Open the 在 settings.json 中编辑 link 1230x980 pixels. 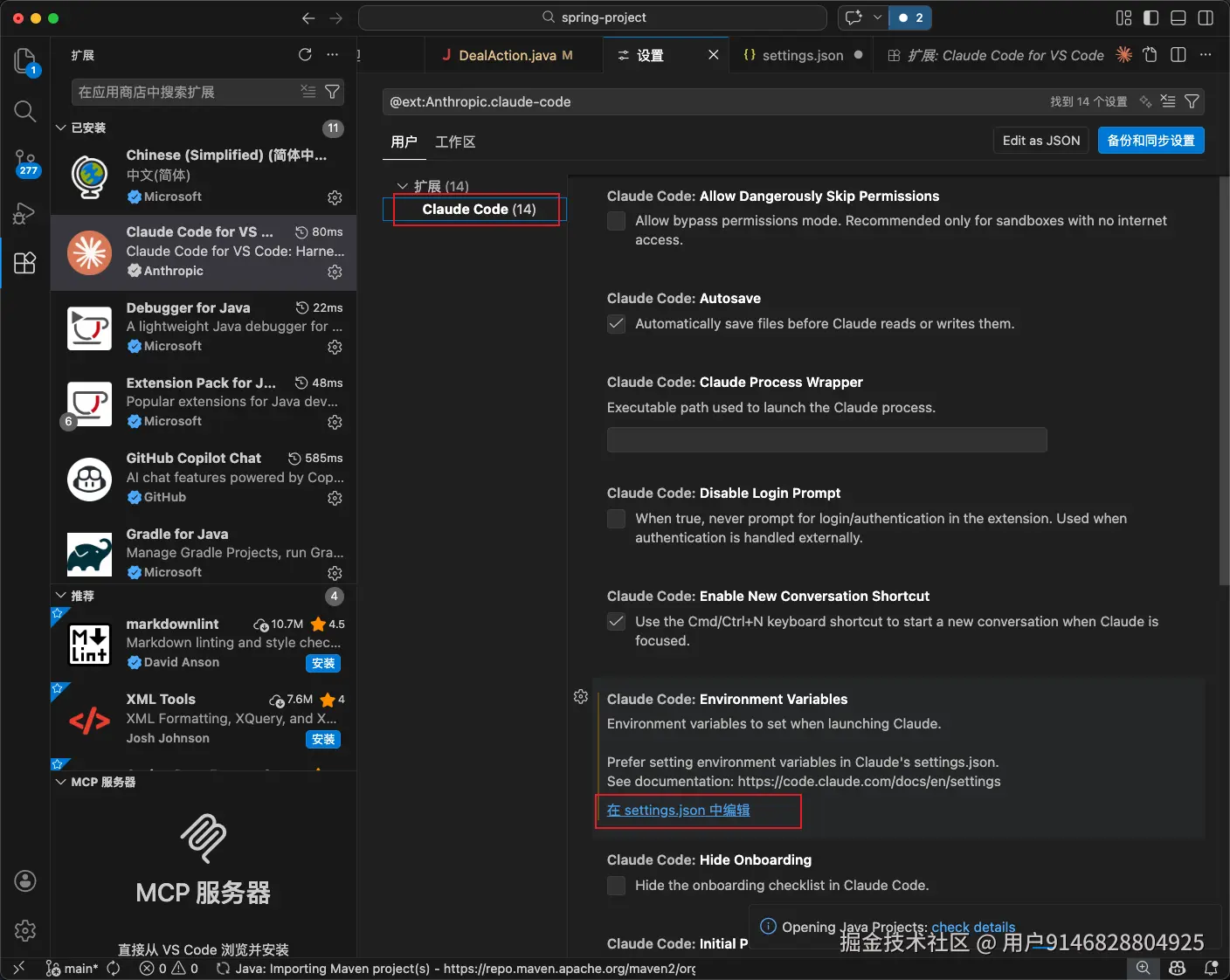(x=678, y=811)
